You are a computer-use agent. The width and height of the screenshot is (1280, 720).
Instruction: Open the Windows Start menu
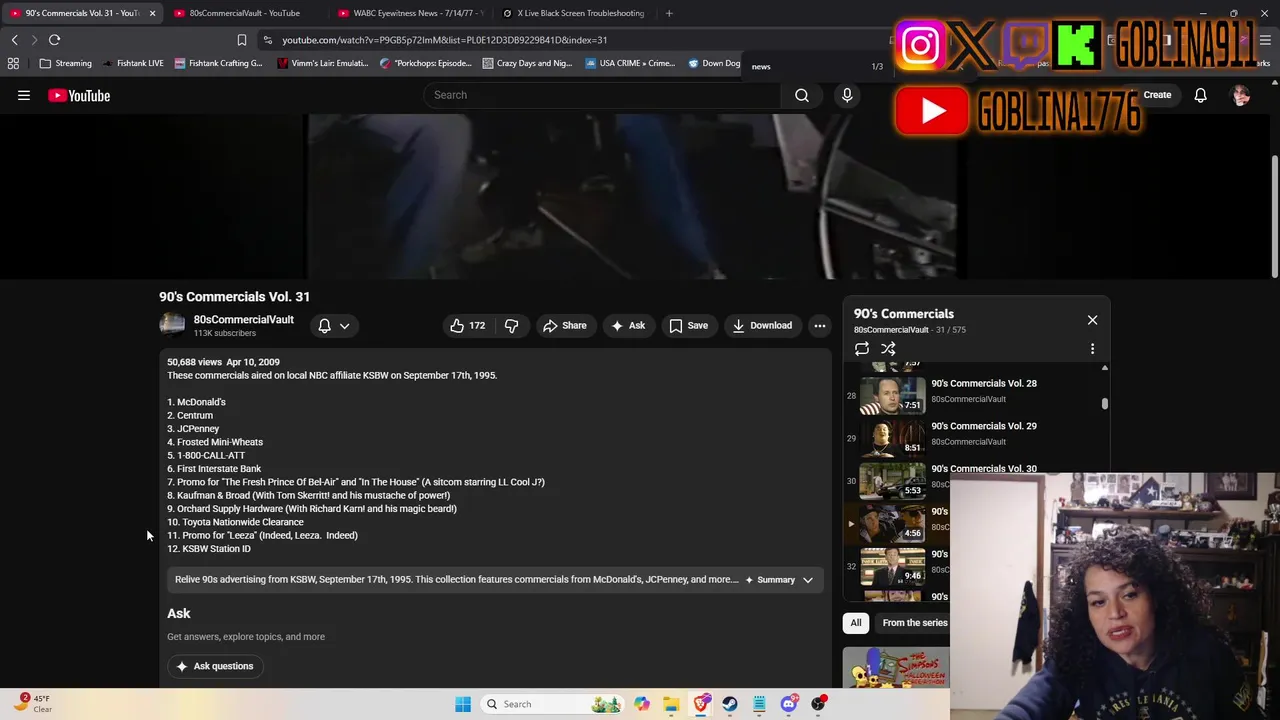click(x=463, y=704)
